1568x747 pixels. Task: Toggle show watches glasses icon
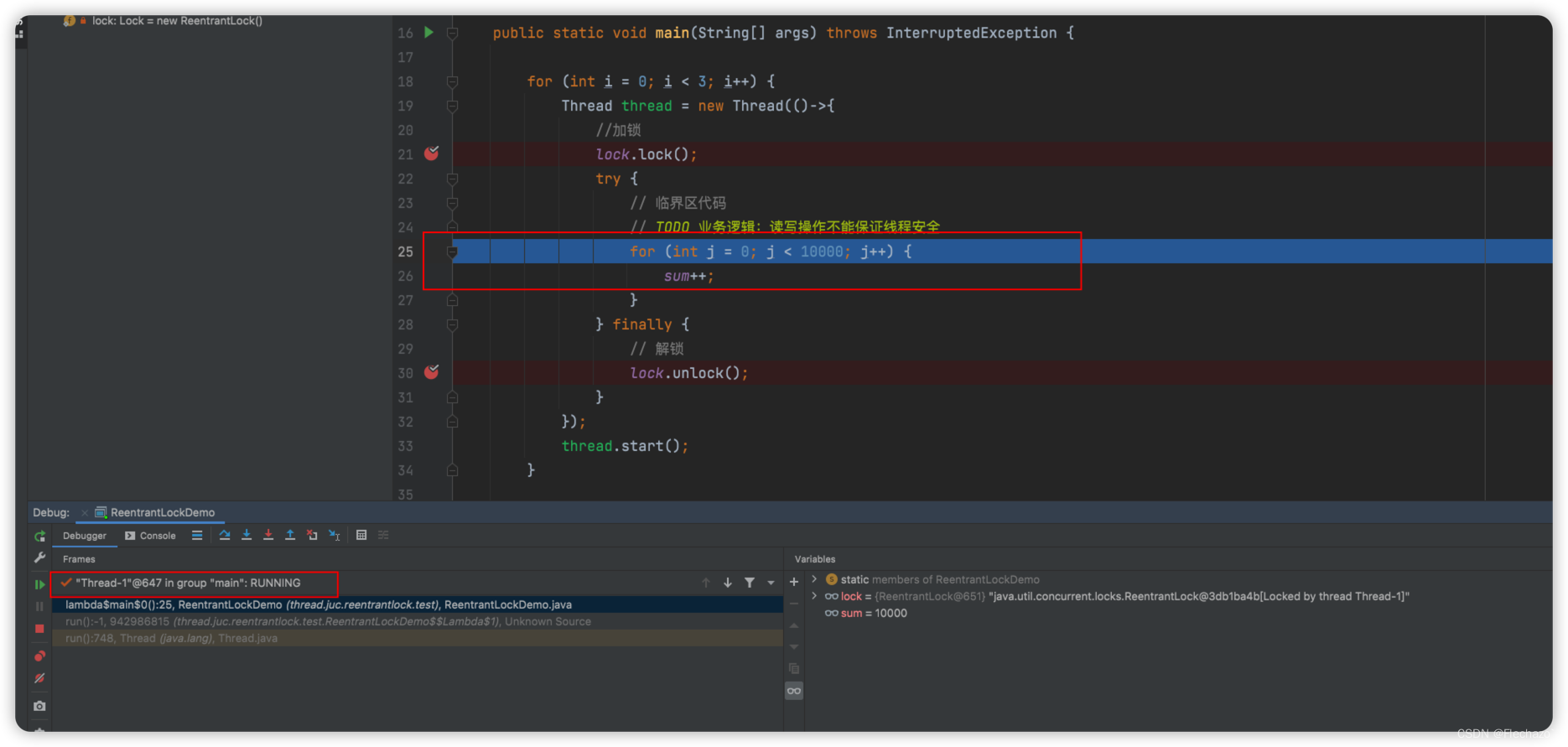(x=794, y=691)
